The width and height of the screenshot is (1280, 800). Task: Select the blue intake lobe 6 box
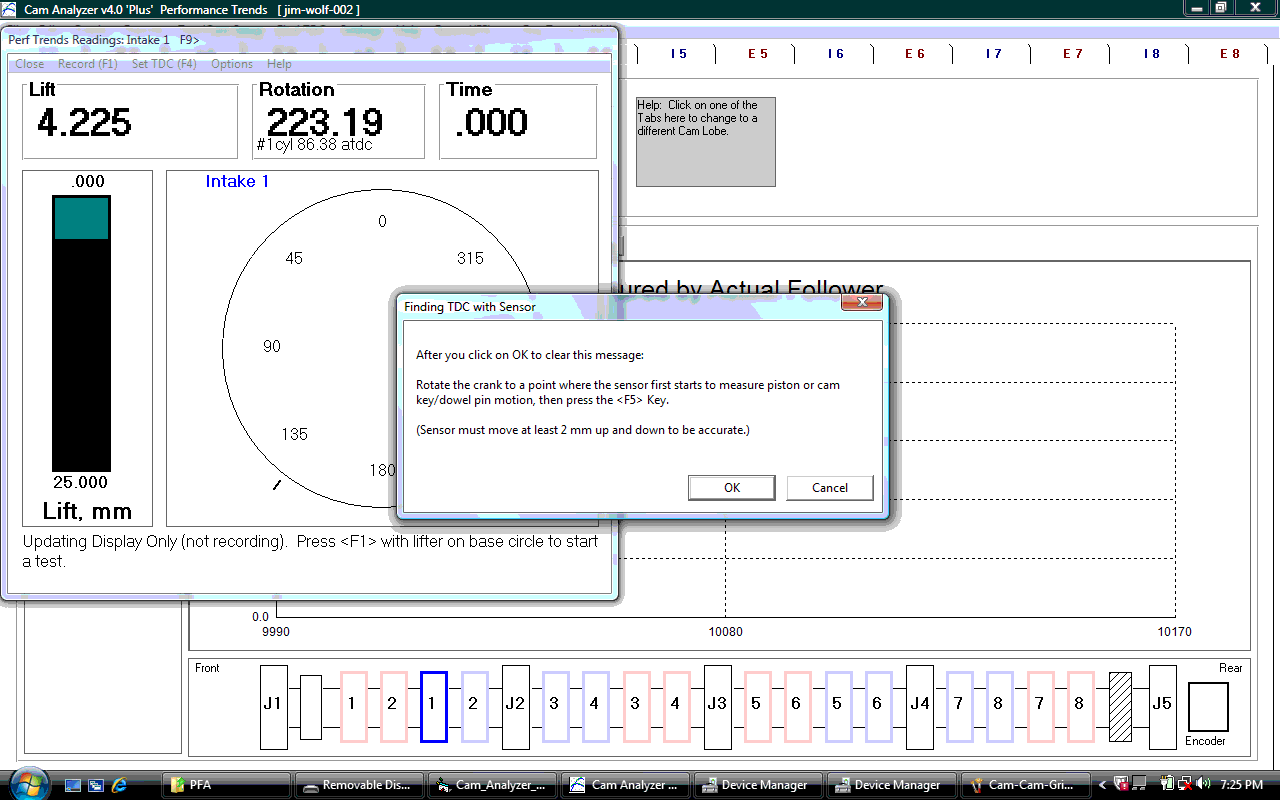click(x=879, y=707)
